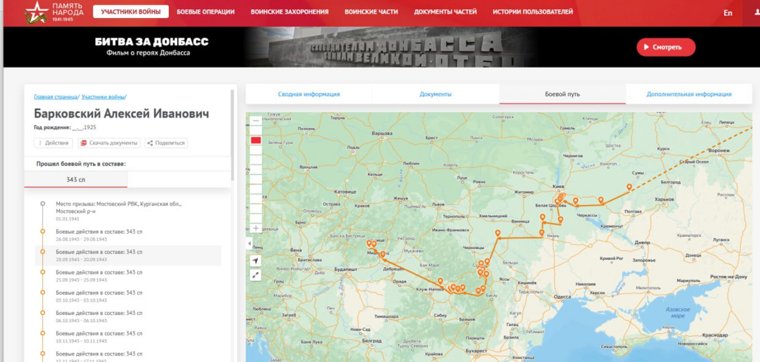Screen dimensions: 760x362
Task: Open the Документы tab
Action: (436, 94)
